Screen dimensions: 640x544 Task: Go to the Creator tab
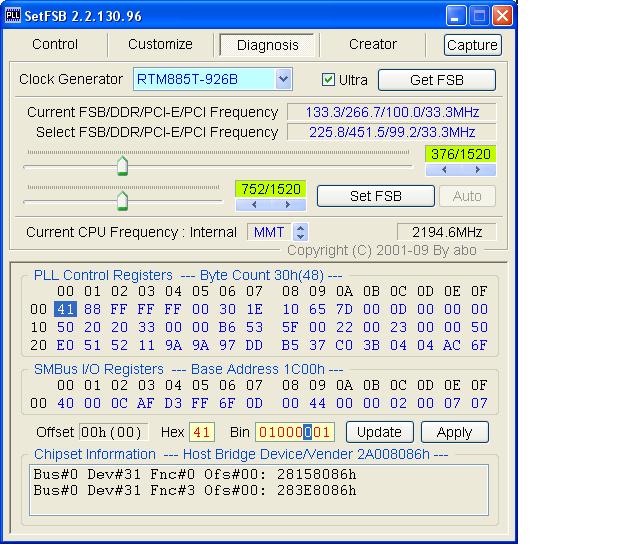(373, 44)
